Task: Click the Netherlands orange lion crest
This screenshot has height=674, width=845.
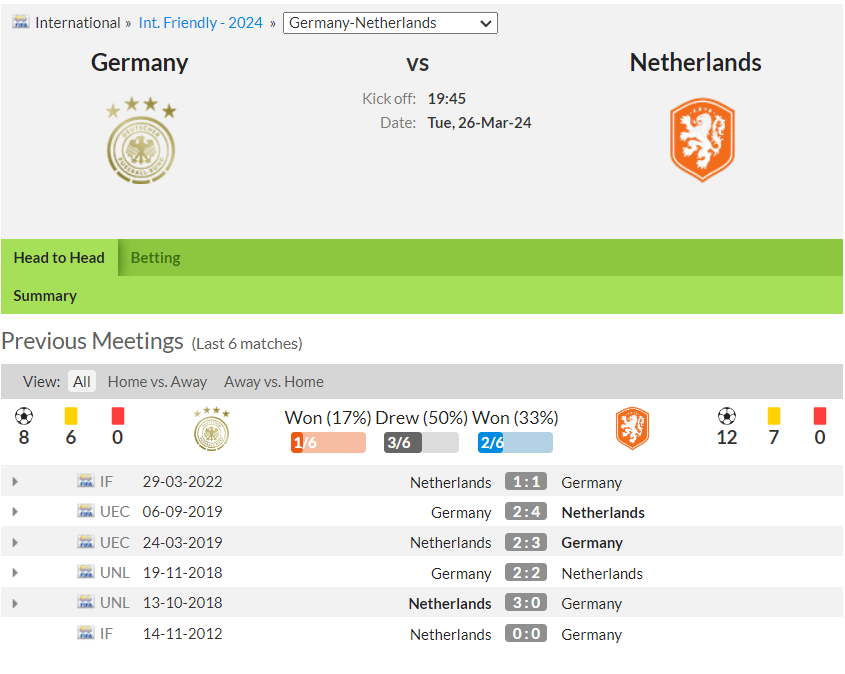Action: (x=702, y=140)
